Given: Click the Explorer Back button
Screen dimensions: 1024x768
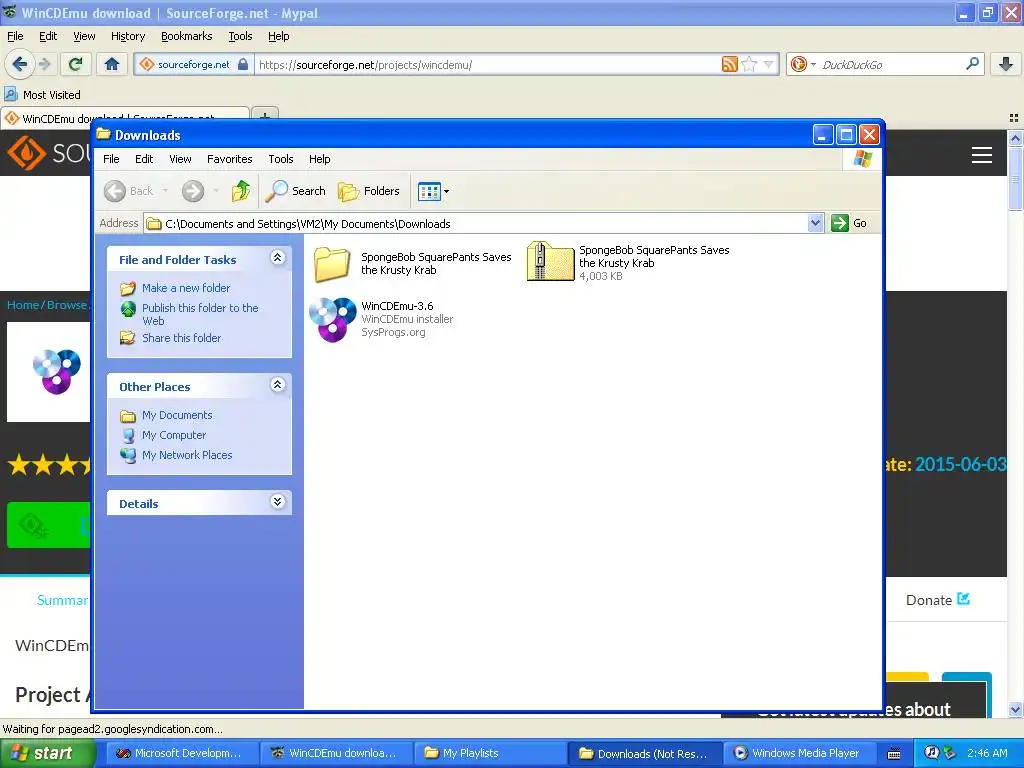Looking at the screenshot, I should coord(129,191).
